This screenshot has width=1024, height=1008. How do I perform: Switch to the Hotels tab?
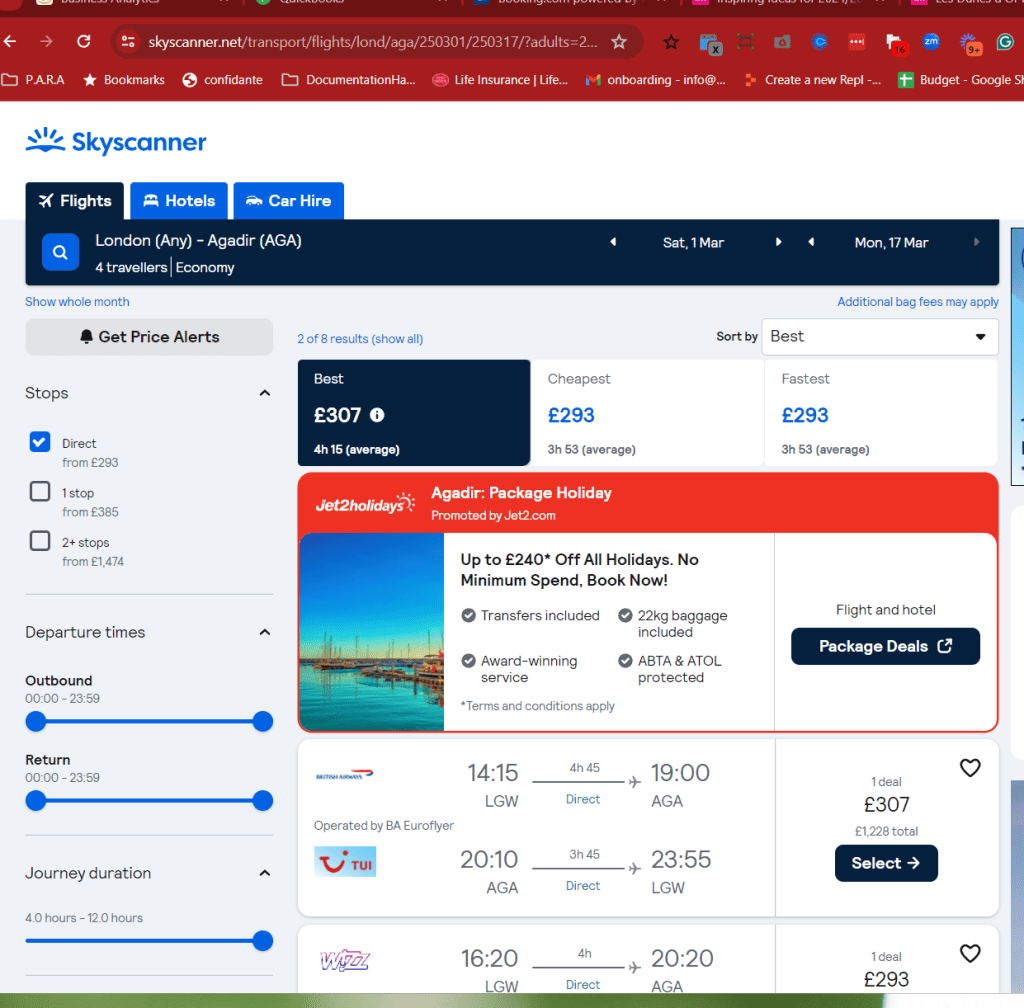click(179, 201)
